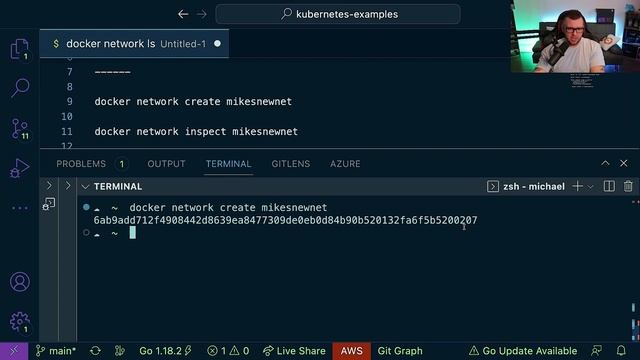Click the main* branch in status bar
Viewport: 640px width, 360px height.
click(x=56, y=351)
